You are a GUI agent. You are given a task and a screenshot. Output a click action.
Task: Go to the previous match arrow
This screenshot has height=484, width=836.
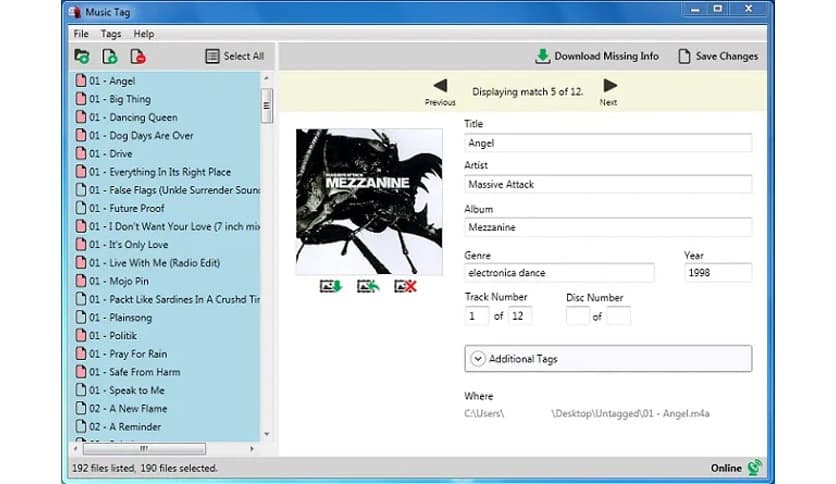point(440,86)
